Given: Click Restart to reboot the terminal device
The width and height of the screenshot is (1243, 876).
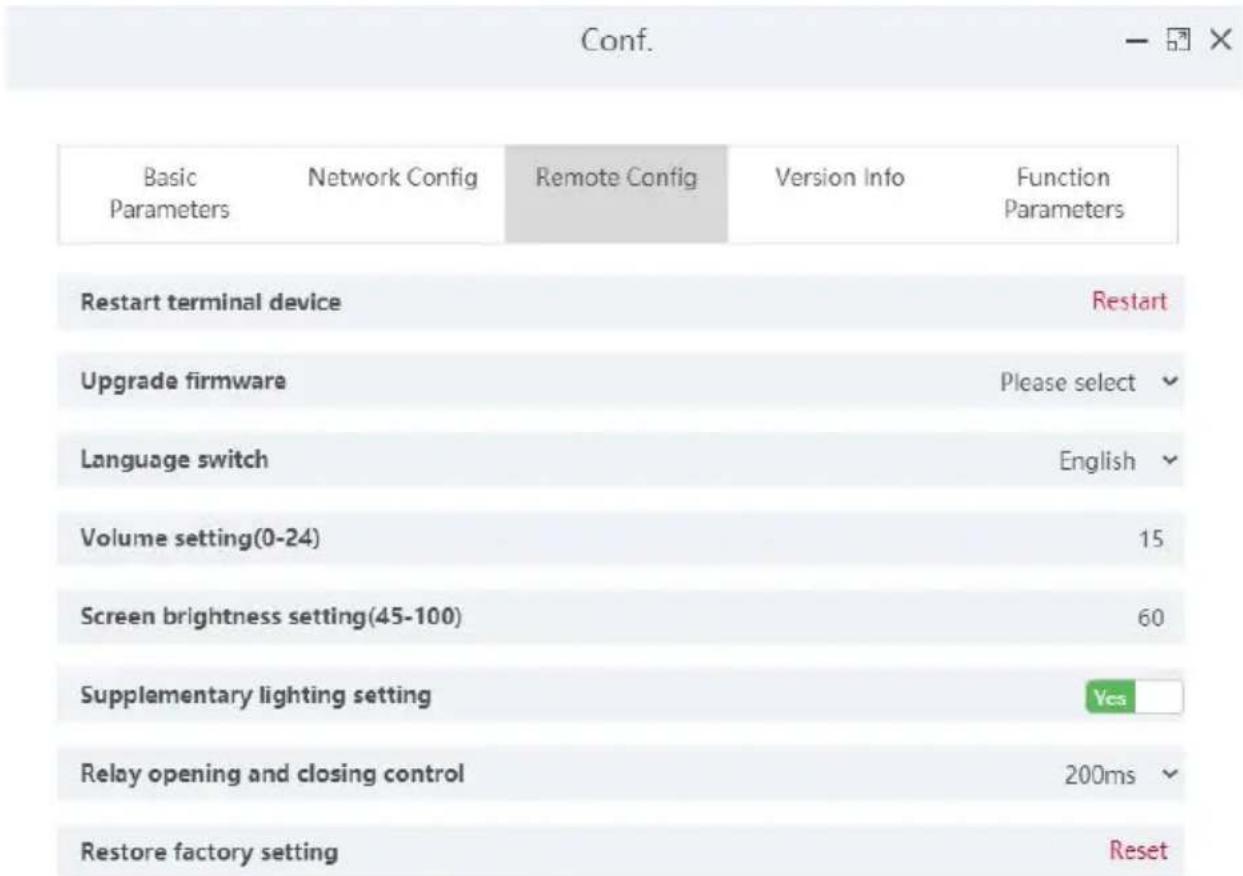Looking at the screenshot, I should pyautogui.click(x=1129, y=302).
